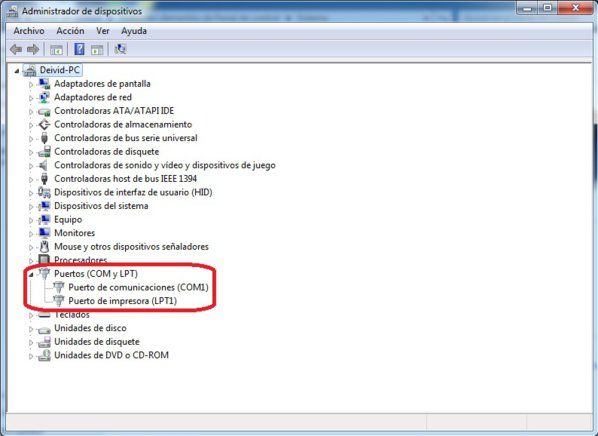
Task: Click the window title bar system icon
Action: tap(13, 11)
